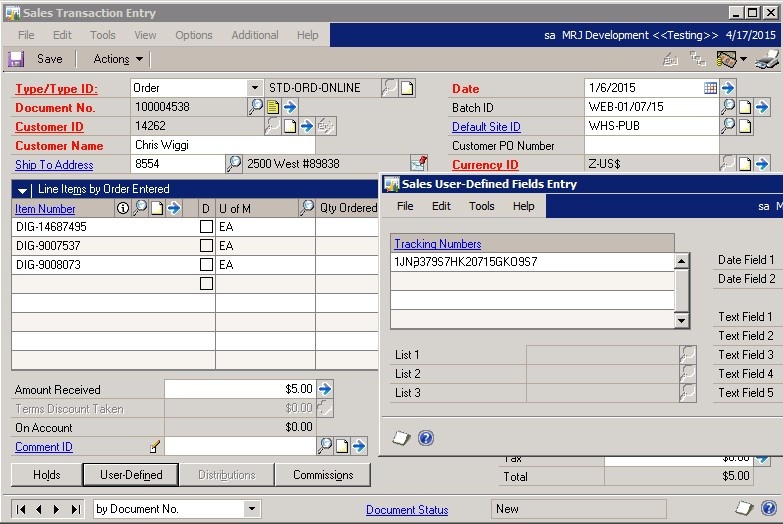783x524 pixels.
Task: Click the Save floppy disk icon
Action: pyautogui.click(x=16, y=59)
